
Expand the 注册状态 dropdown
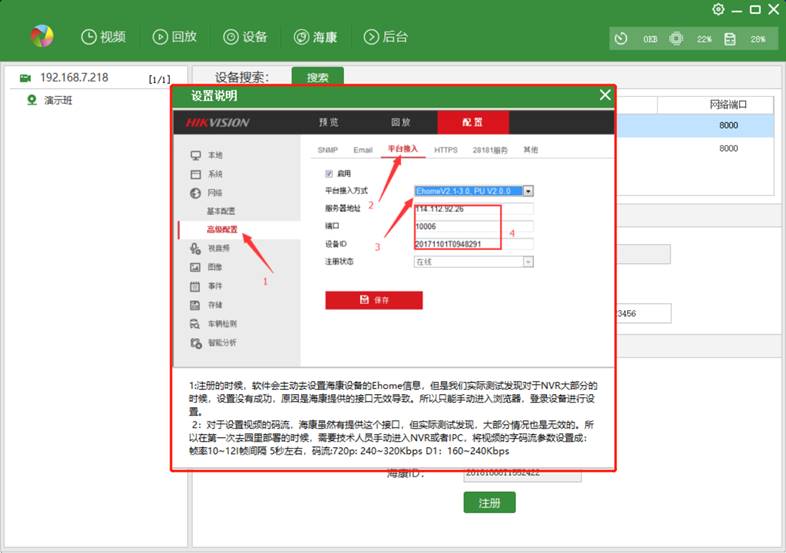pyautogui.click(x=527, y=261)
